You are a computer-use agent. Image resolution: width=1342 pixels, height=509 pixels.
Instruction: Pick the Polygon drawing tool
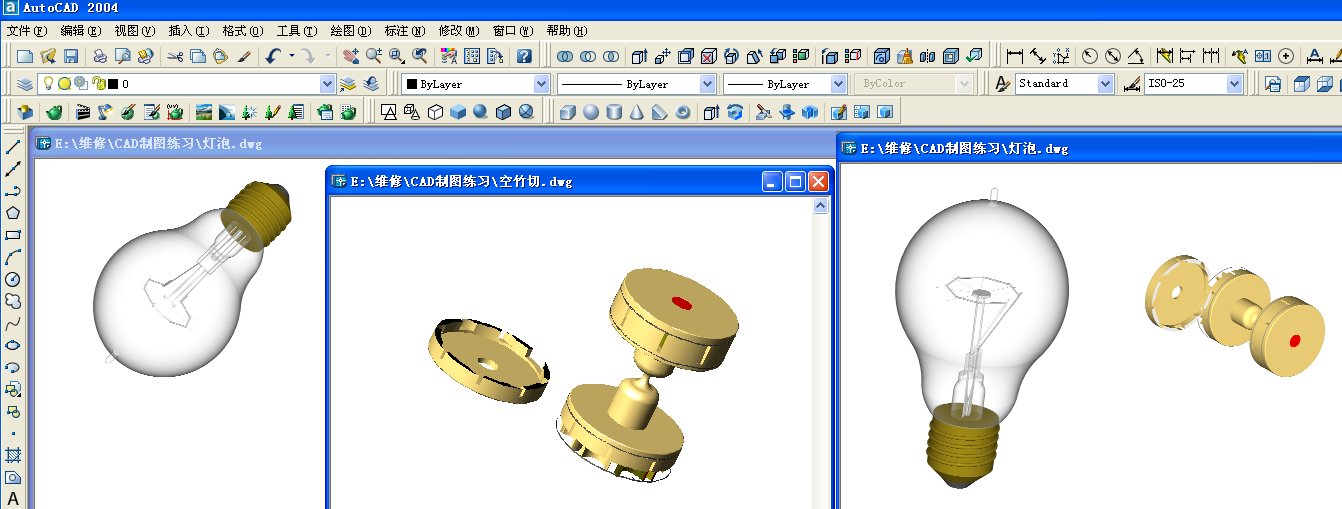(13, 212)
